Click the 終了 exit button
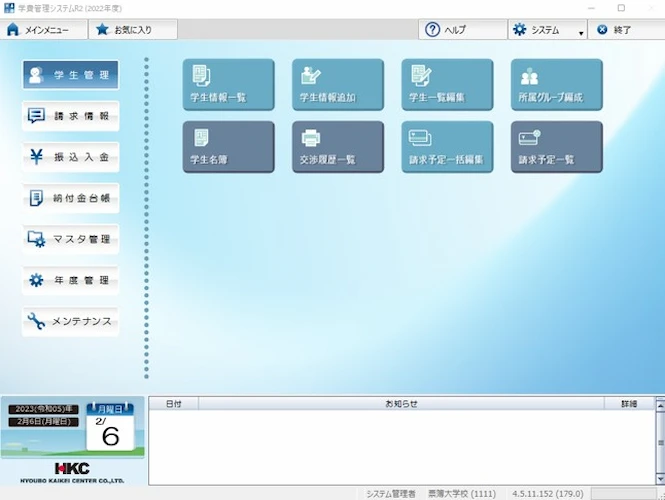Viewport: 665px width, 500px height. click(x=626, y=30)
